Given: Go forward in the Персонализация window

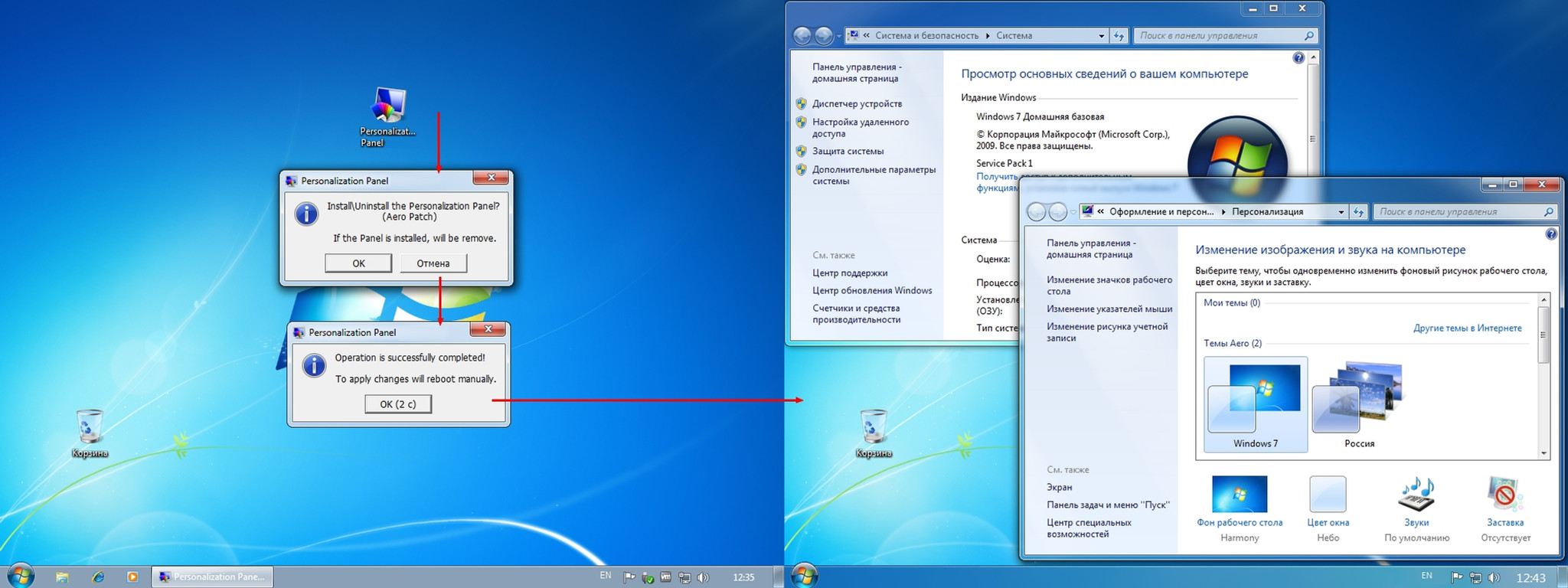Looking at the screenshot, I should coord(1058,211).
